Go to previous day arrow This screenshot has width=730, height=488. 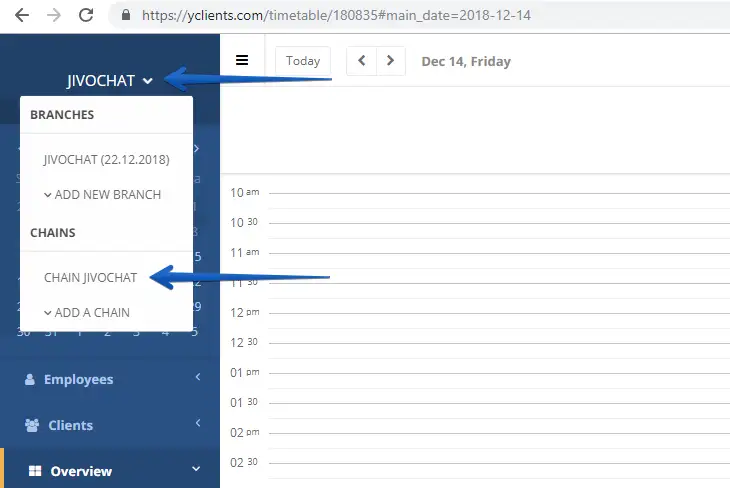click(361, 61)
